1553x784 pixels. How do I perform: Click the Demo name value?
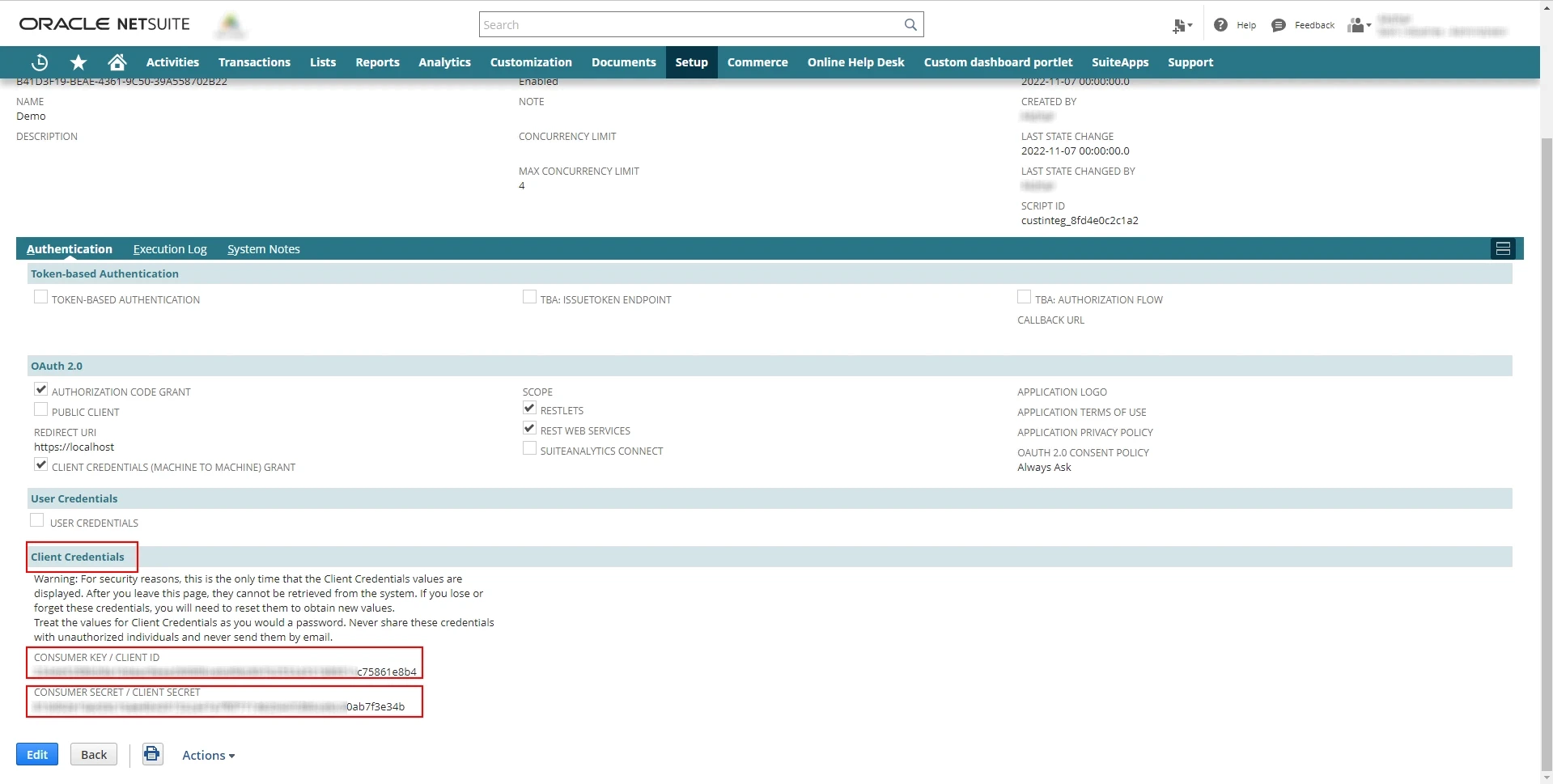point(31,116)
